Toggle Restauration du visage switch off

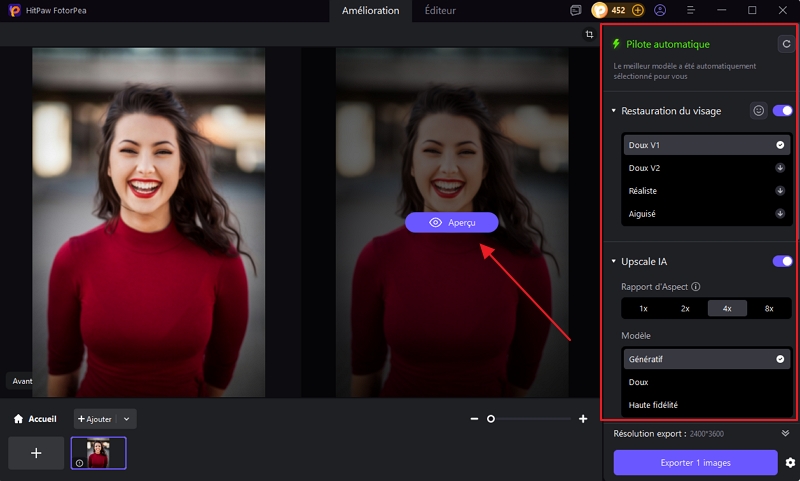click(782, 111)
